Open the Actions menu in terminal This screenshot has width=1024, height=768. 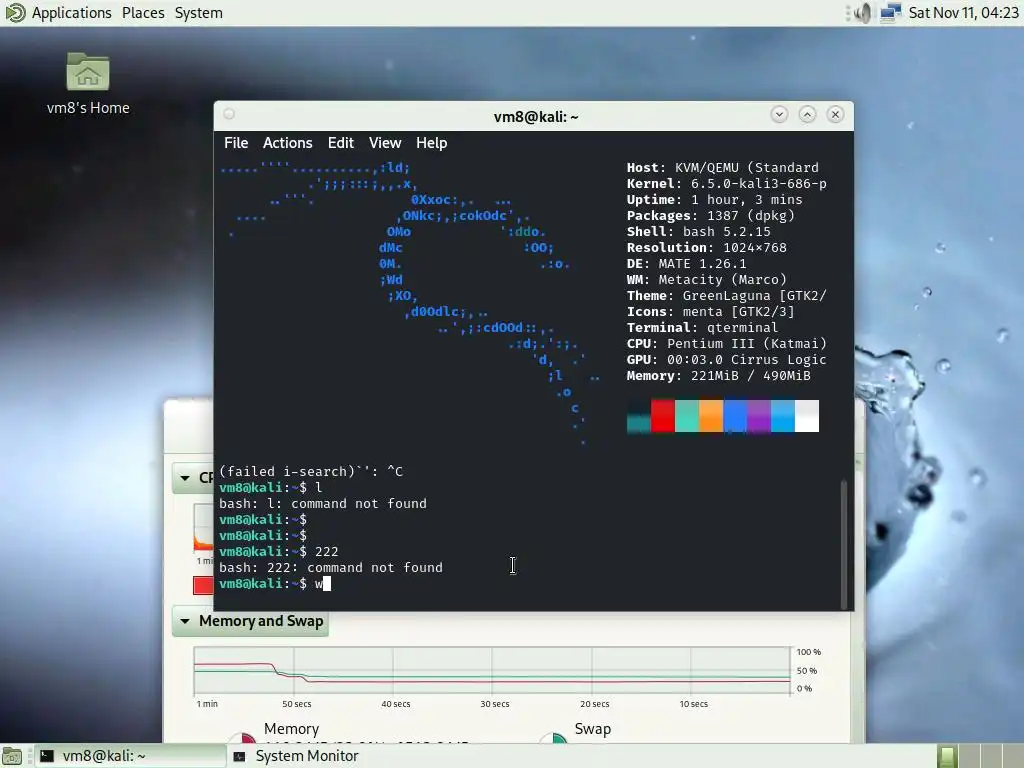(x=287, y=143)
